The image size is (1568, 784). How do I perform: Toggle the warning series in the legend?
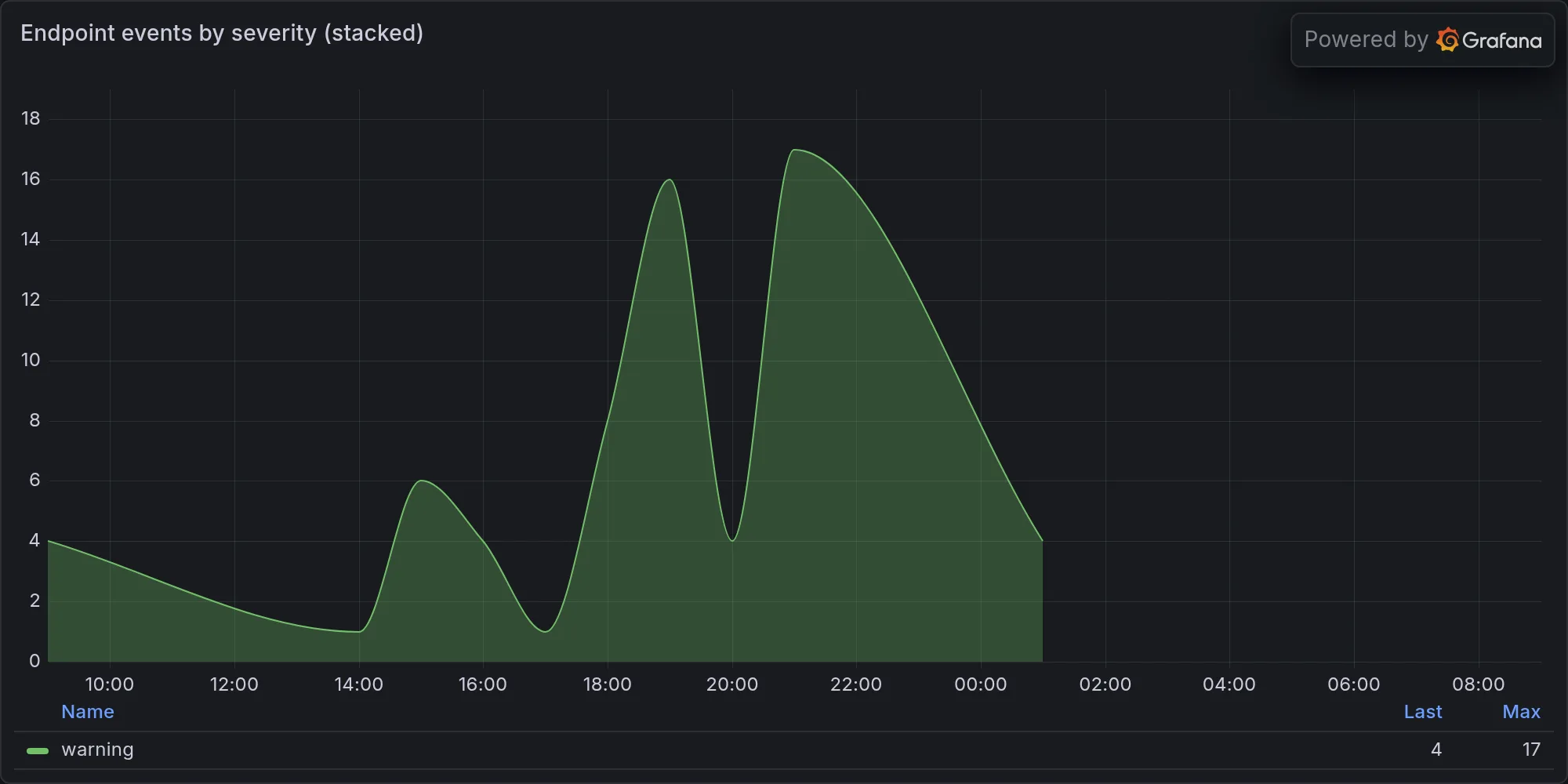(97, 750)
